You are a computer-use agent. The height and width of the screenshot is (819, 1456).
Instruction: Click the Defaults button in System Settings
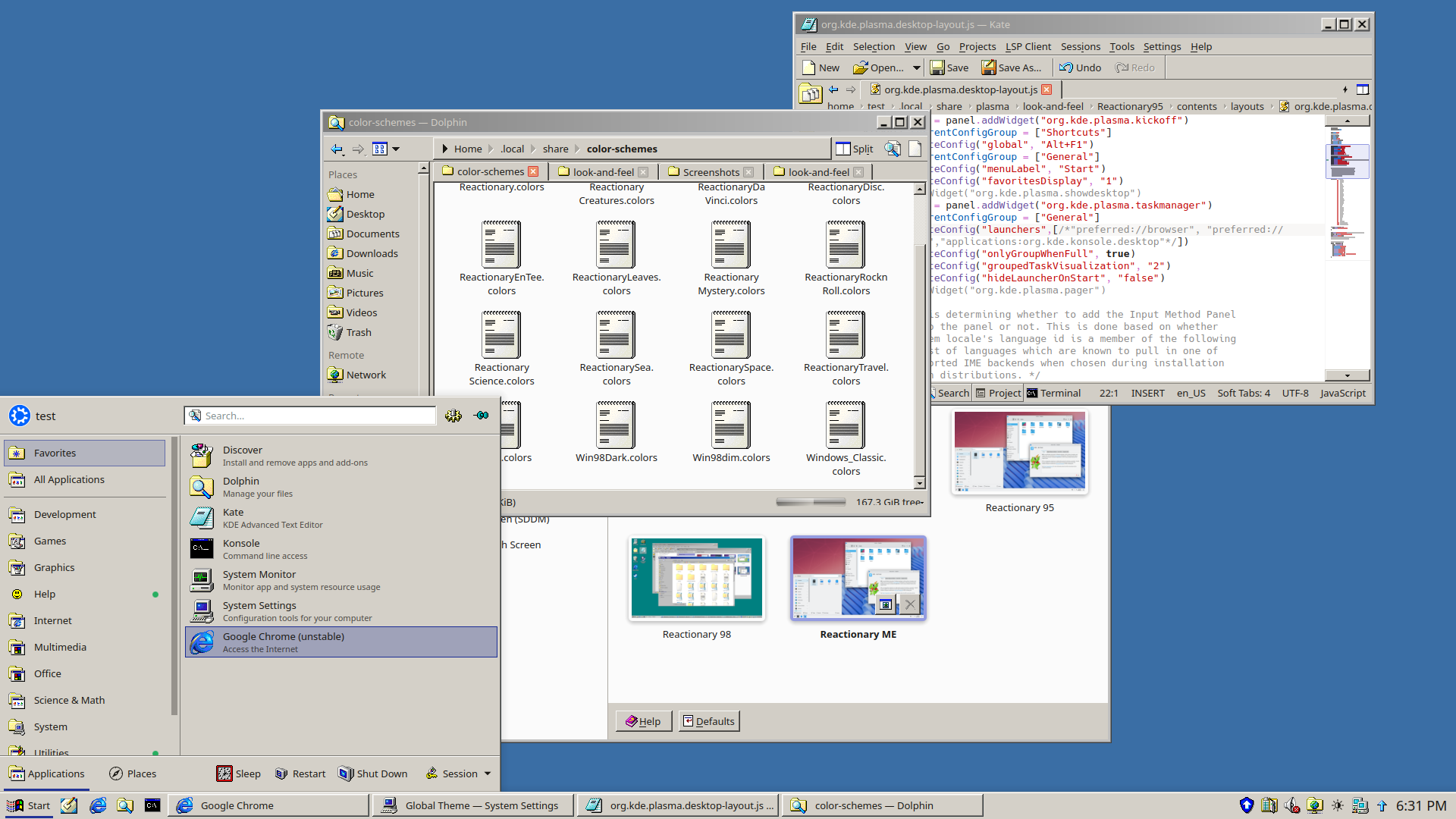(x=708, y=721)
